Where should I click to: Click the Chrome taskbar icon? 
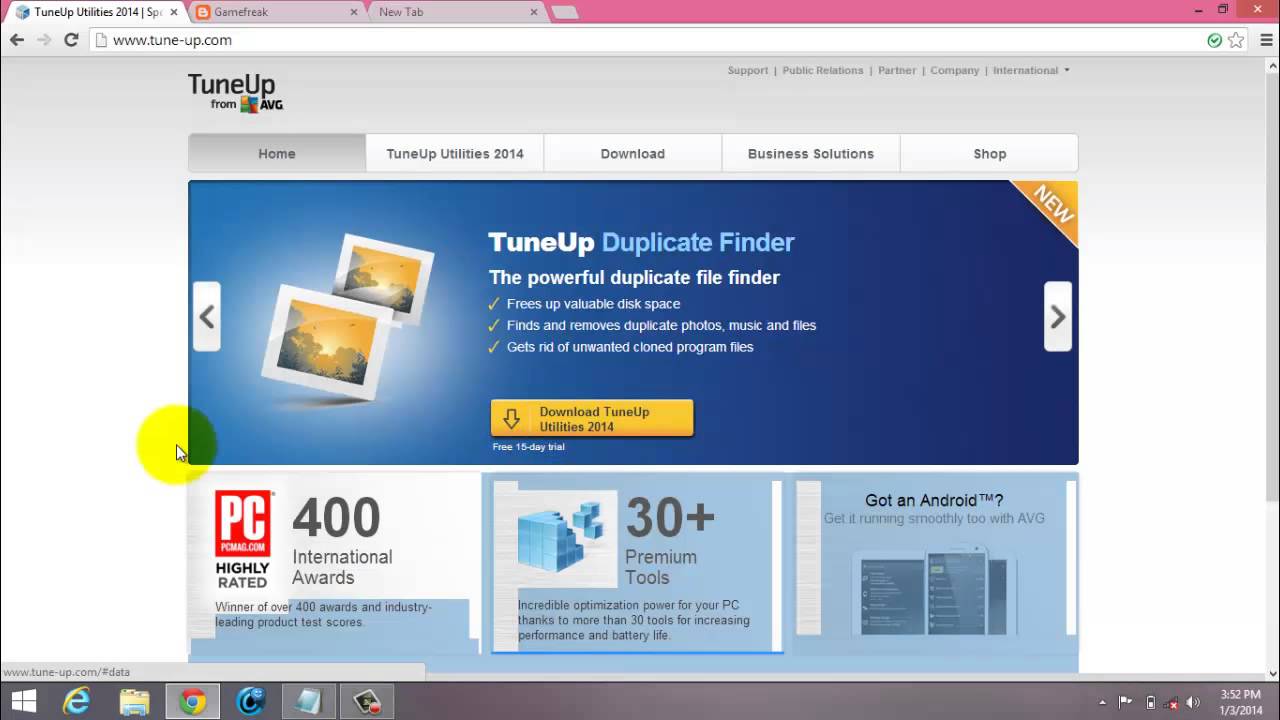[193, 702]
